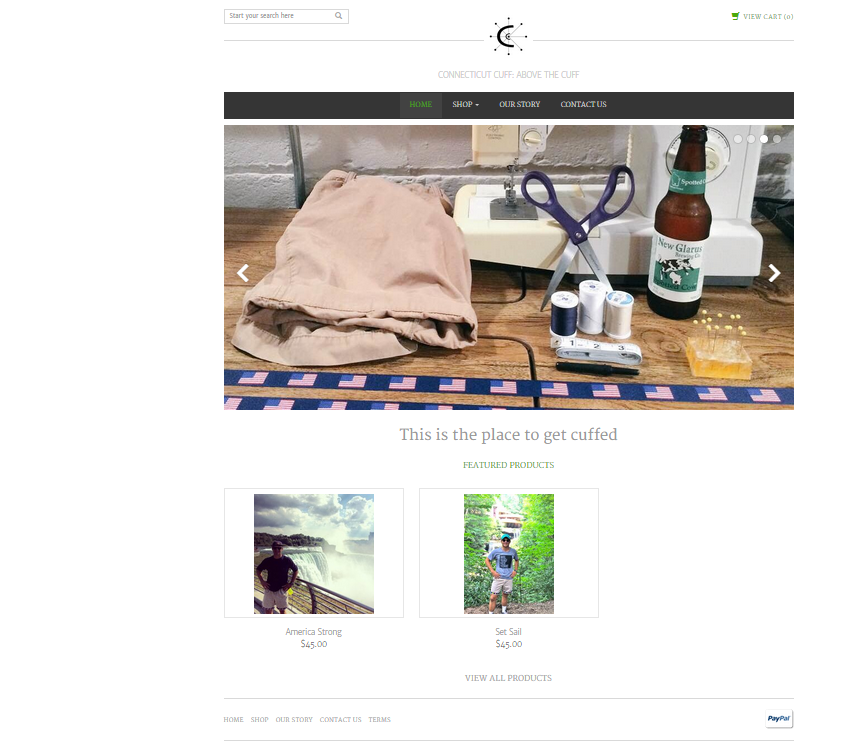Image resolution: width=863 pixels, height=749 pixels.
Task: Advance the slideshow with the right arrow
Action: pos(774,273)
